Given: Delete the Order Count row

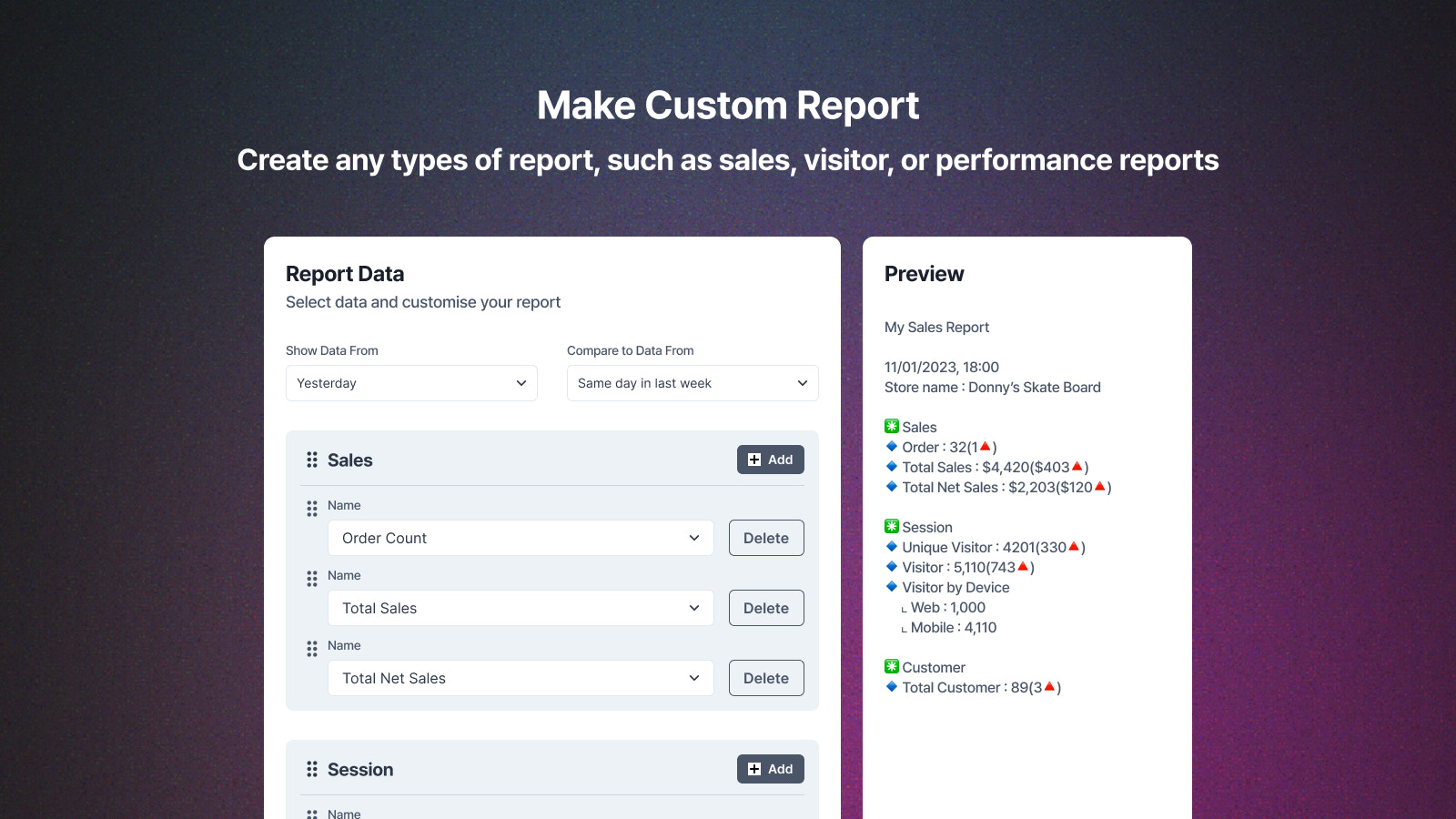Looking at the screenshot, I should (x=766, y=538).
